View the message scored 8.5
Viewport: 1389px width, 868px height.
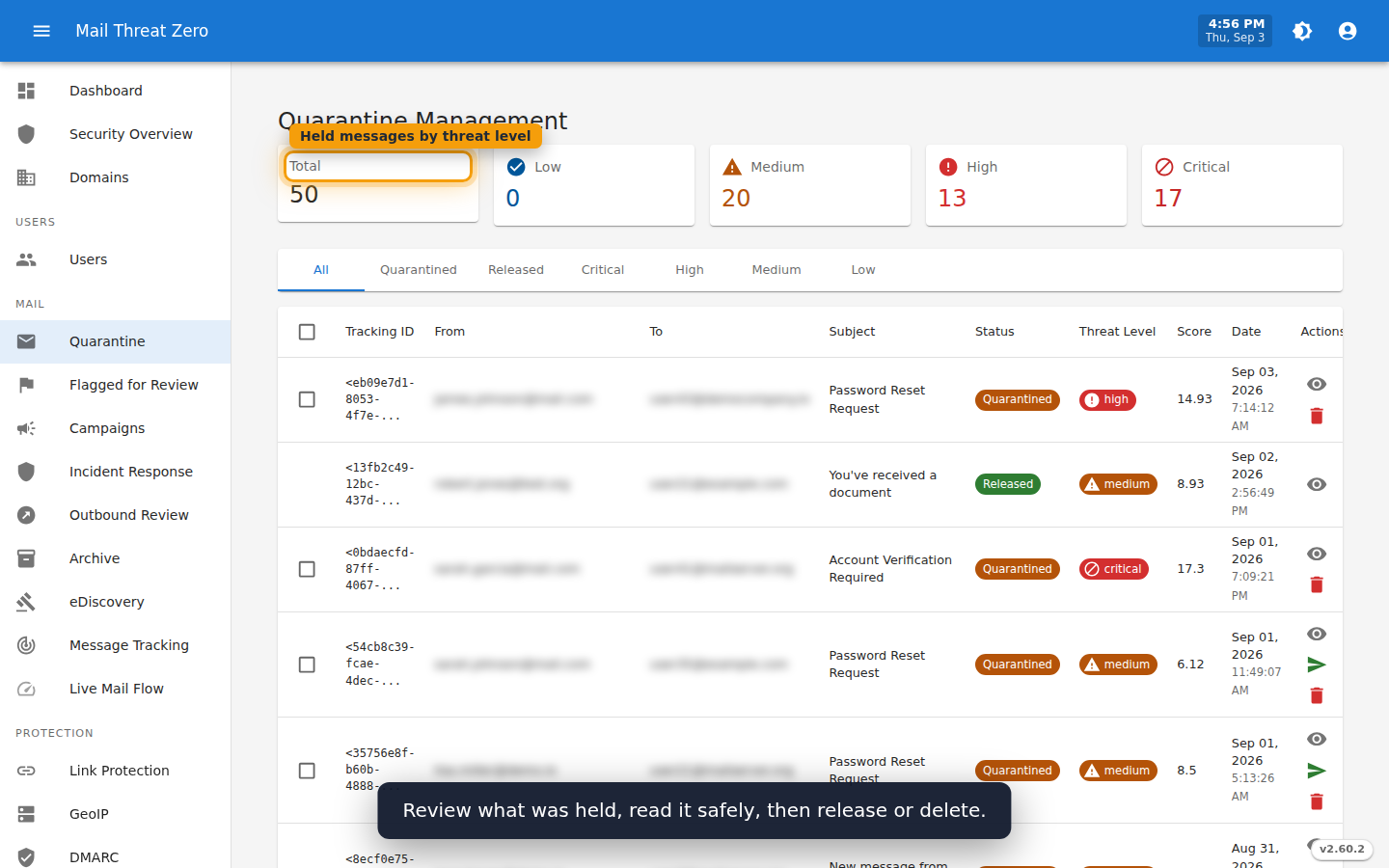click(x=1317, y=739)
